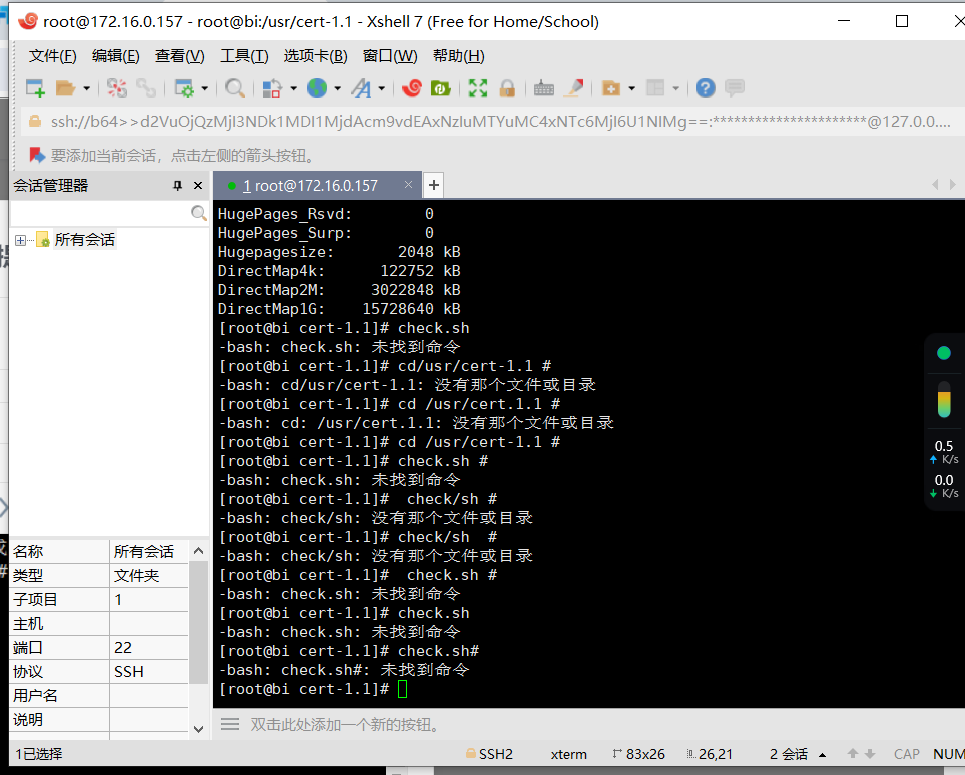The image size is (965, 775).
Task: Expand the globe encoding dropdown arrow
Action: click(x=337, y=89)
